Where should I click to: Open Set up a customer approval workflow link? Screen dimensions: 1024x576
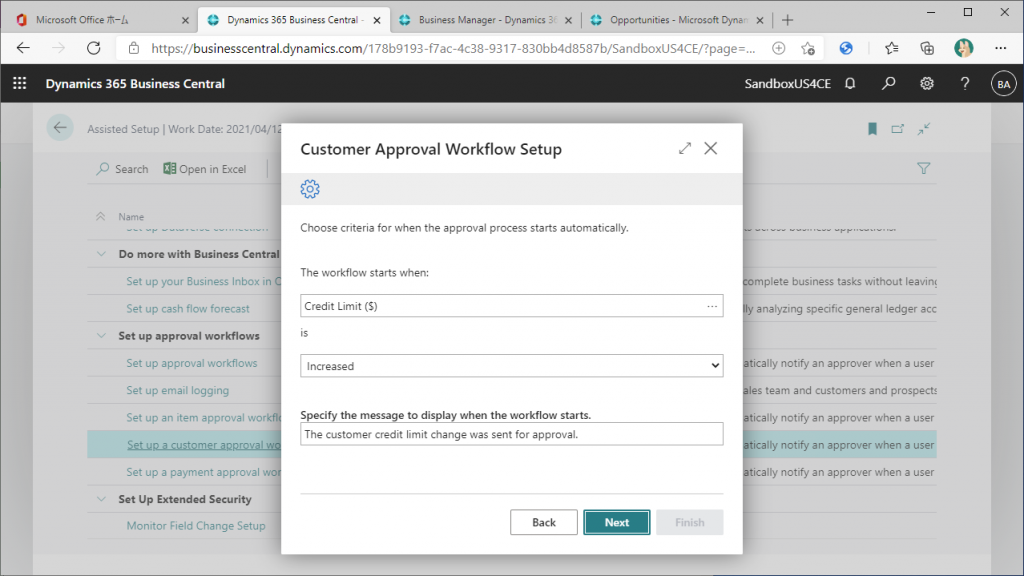point(204,445)
